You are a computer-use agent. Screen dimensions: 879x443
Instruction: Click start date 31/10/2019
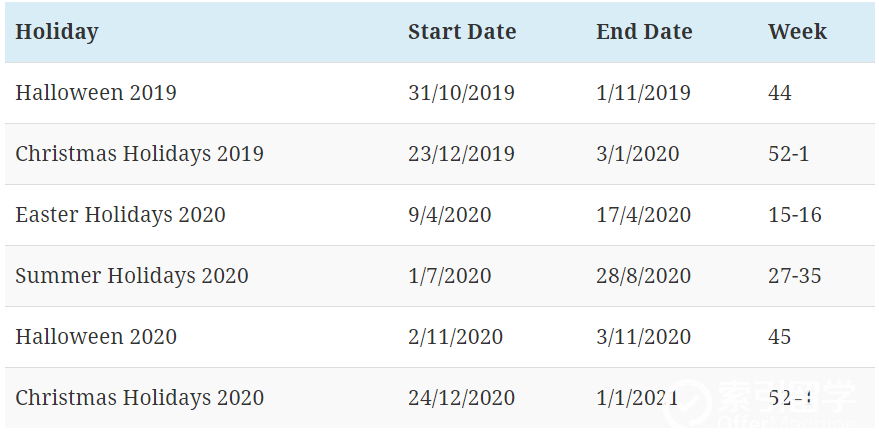461,93
